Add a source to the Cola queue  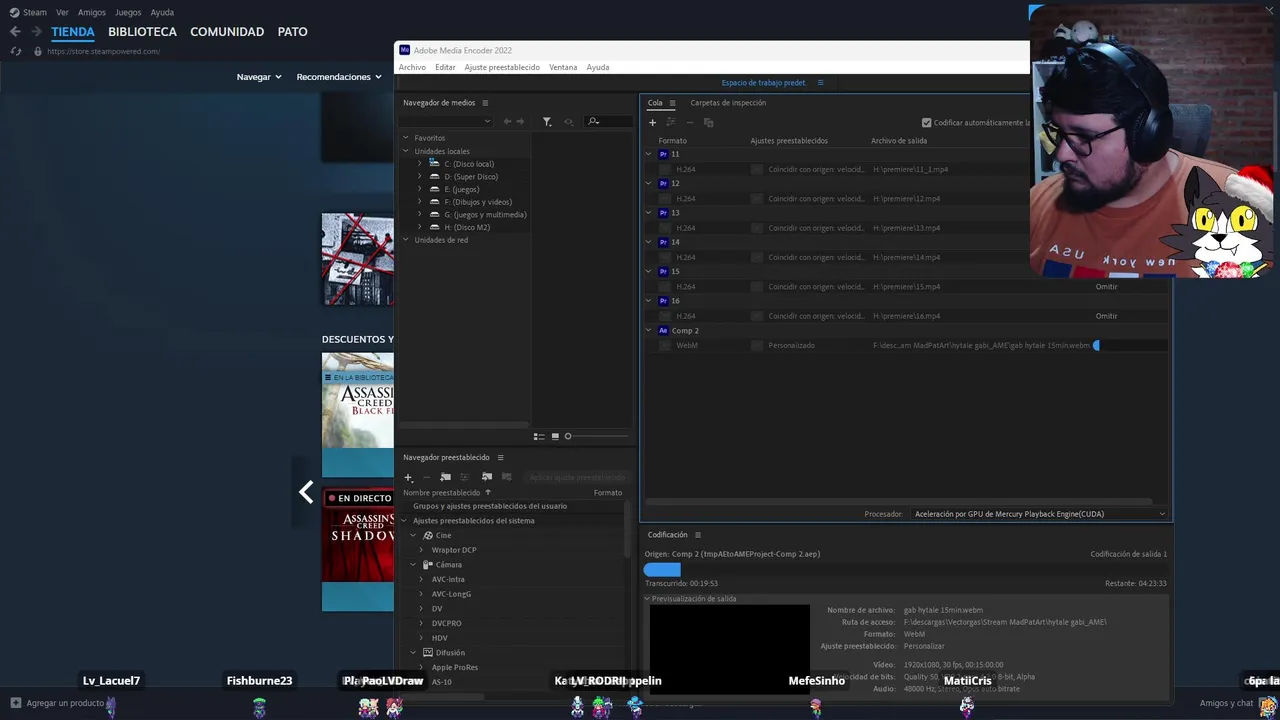tap(653, 122)
